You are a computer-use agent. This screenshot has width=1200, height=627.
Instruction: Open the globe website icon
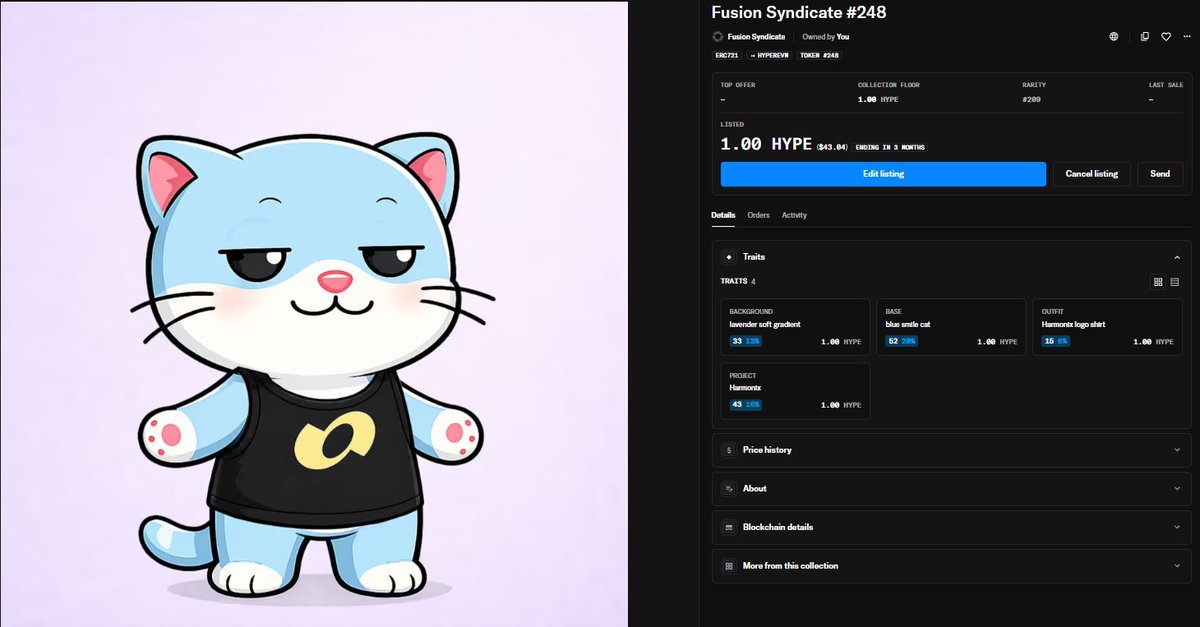click(x=1114, y=37)
